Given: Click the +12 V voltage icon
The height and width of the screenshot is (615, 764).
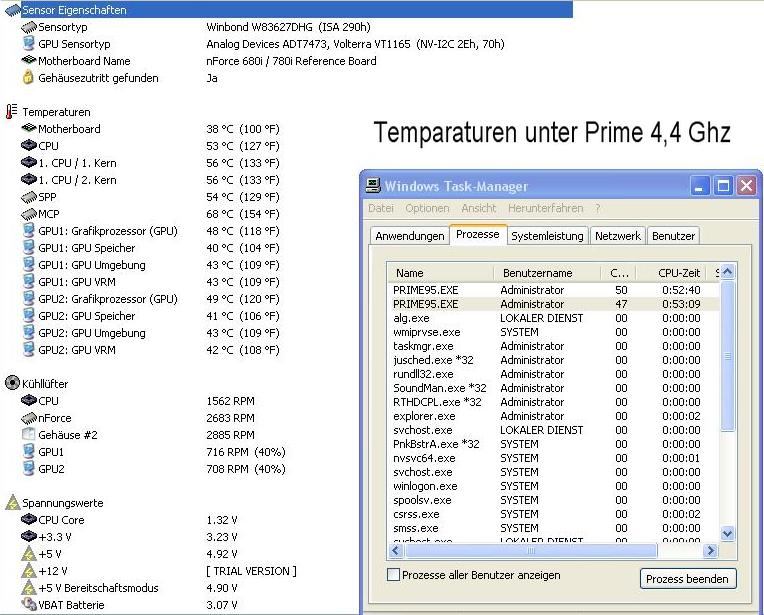Looking at the screenshot, I should tap(29, 571).
